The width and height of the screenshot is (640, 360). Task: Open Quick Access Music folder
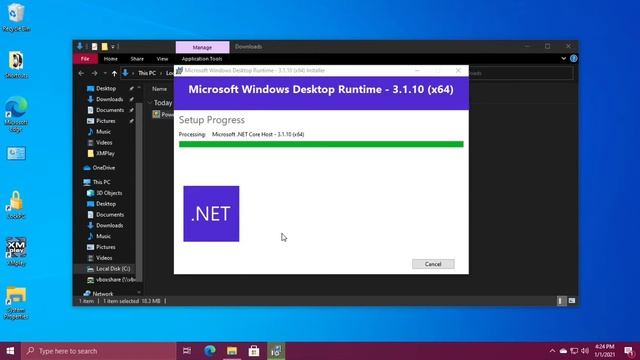(103, 132)
